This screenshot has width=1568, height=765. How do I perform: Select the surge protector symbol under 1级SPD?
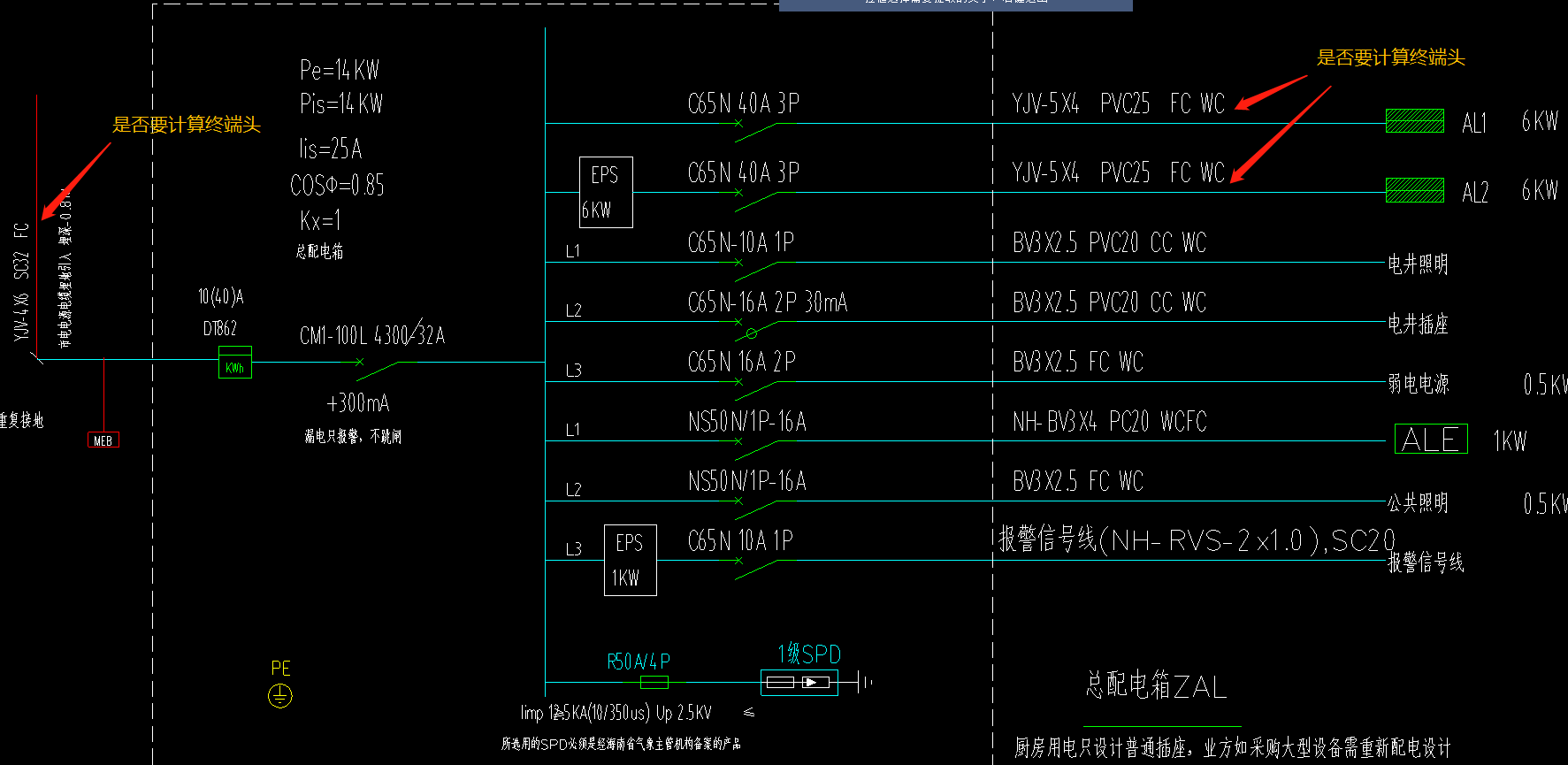(799, 683)
